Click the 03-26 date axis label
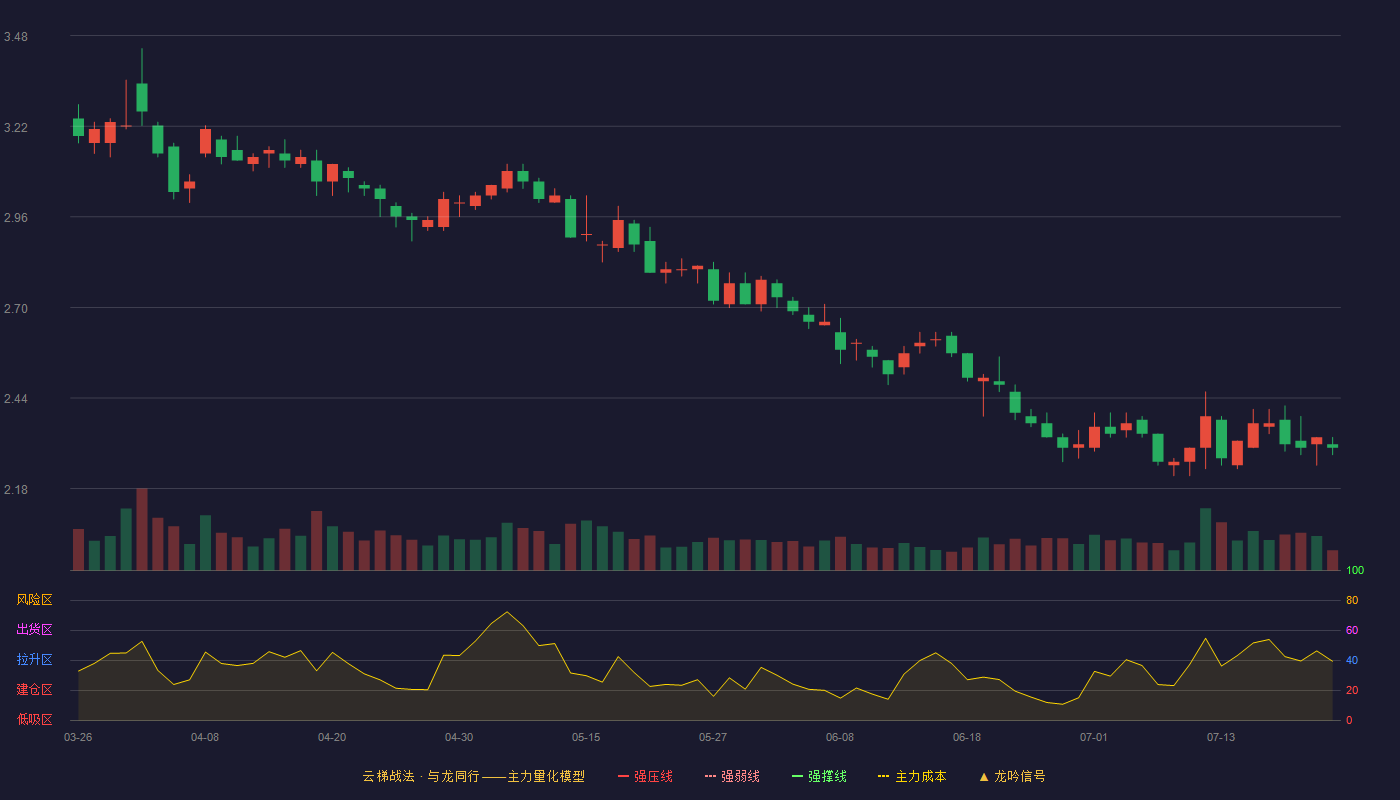The image size is (1400, 800). coord(78,737)
